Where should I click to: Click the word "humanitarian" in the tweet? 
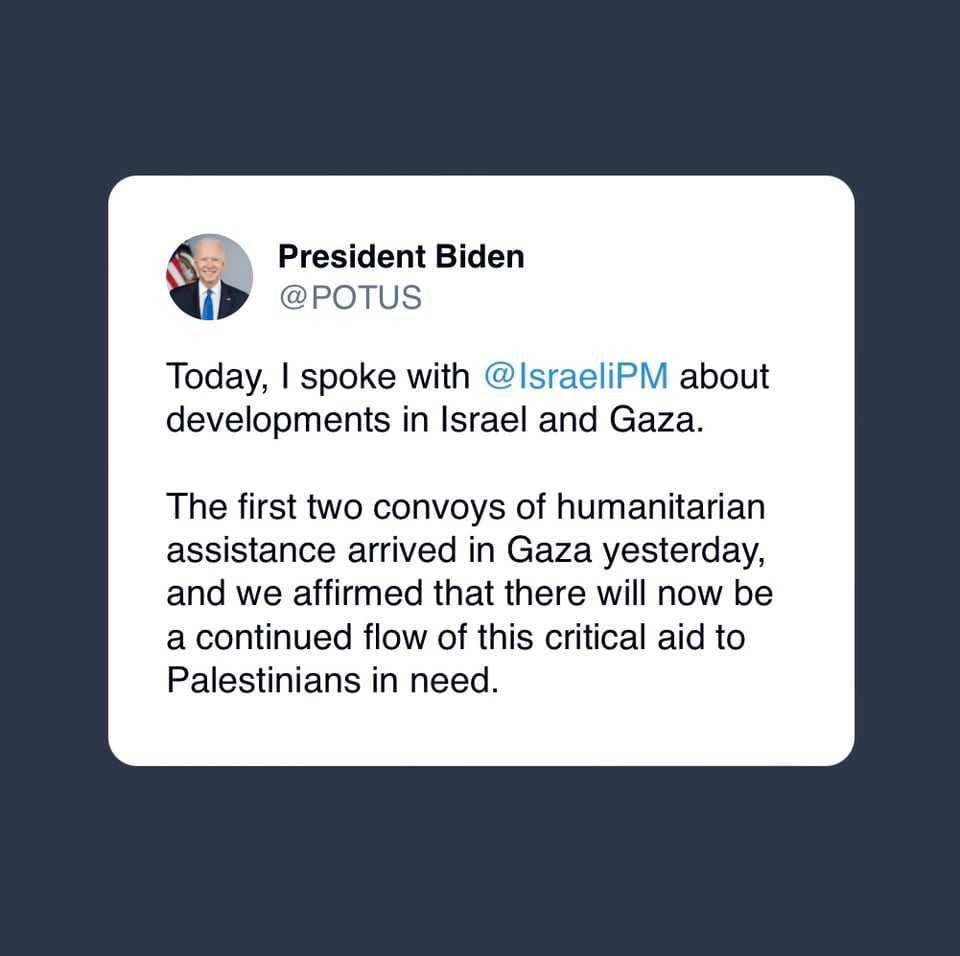[x=662, y=507]
